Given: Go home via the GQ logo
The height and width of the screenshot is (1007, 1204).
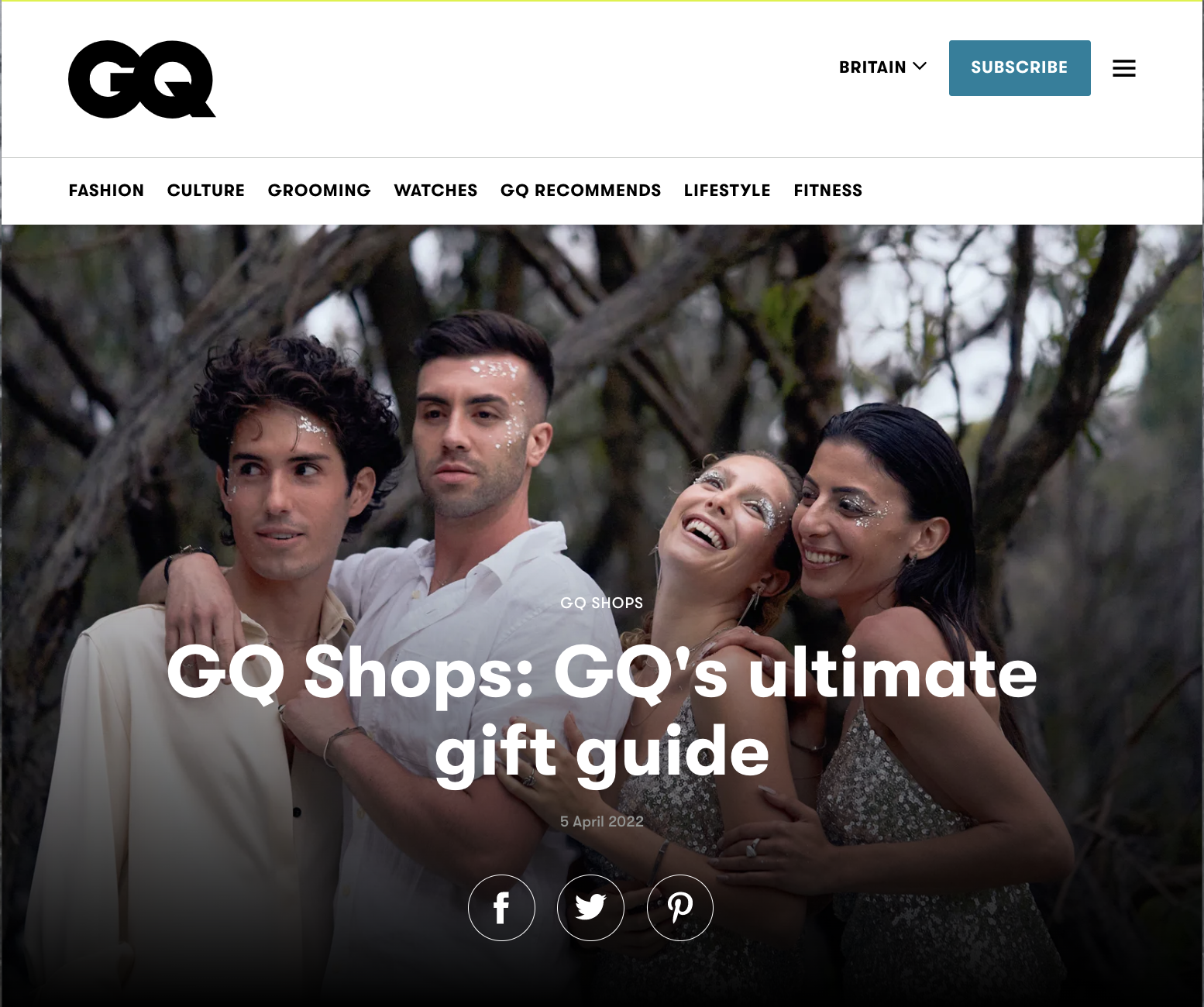Looking at the screenshot, I should pos(142,79).
